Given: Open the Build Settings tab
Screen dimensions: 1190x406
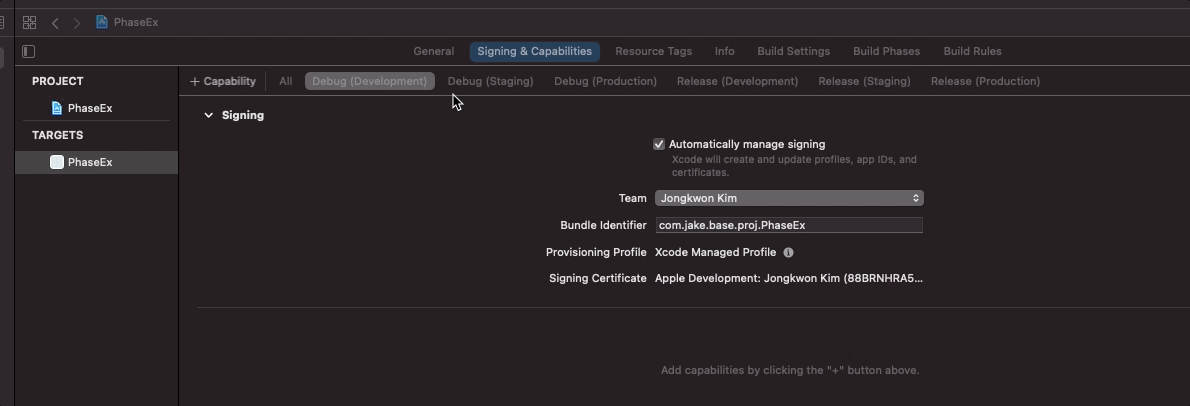Looking at the screenshot, I should click(794, 52).
